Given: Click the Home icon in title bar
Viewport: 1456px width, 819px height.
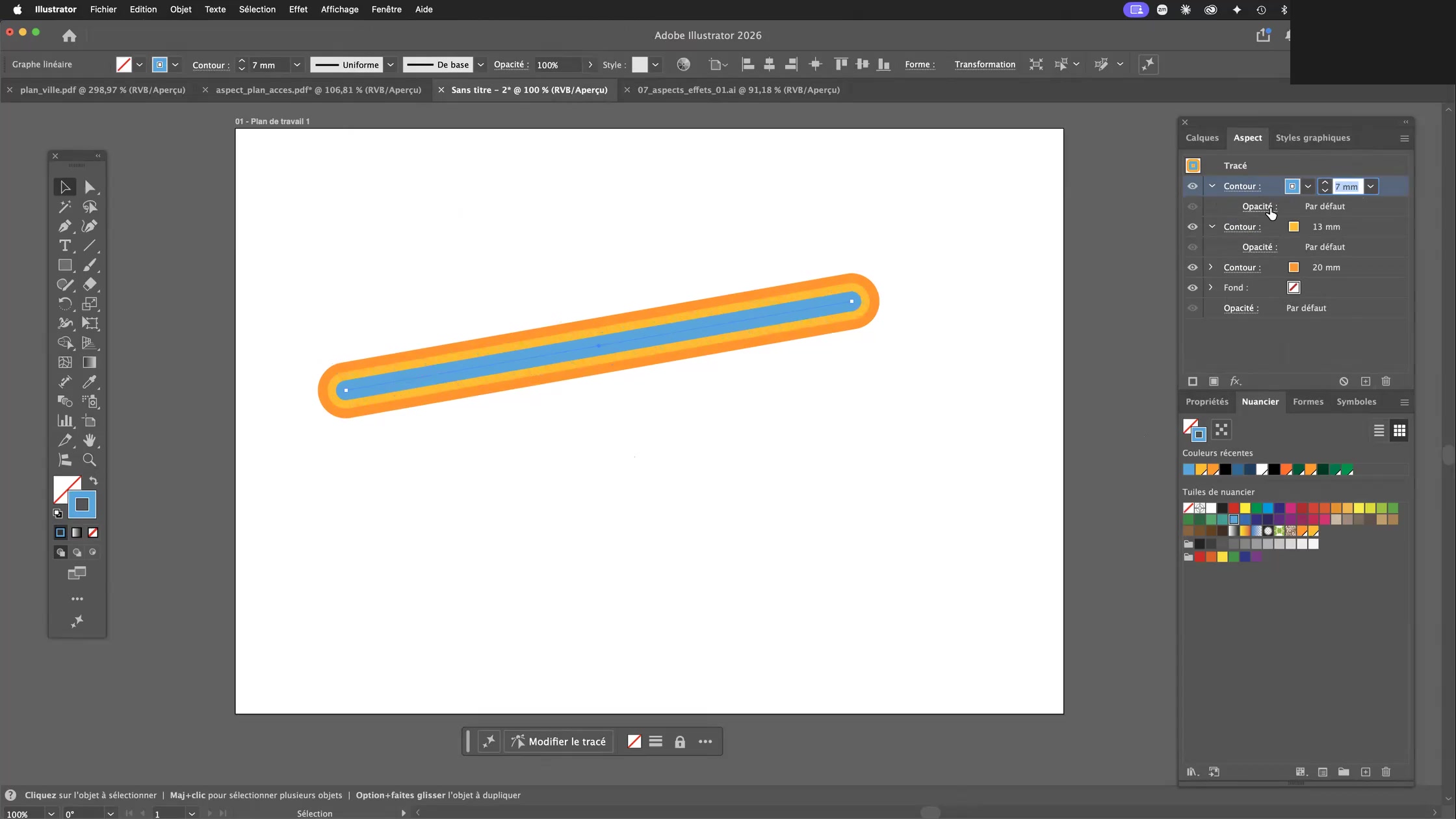Looking at the screenshot, I should point(70,36).
